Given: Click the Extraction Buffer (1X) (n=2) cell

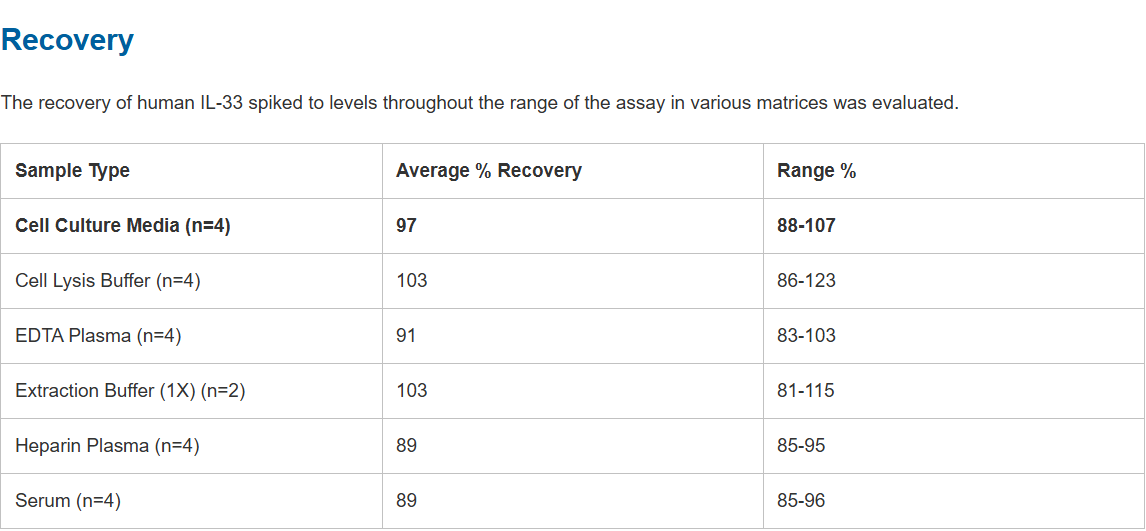Looking at the screenshot, I should [x=130, y=391].
